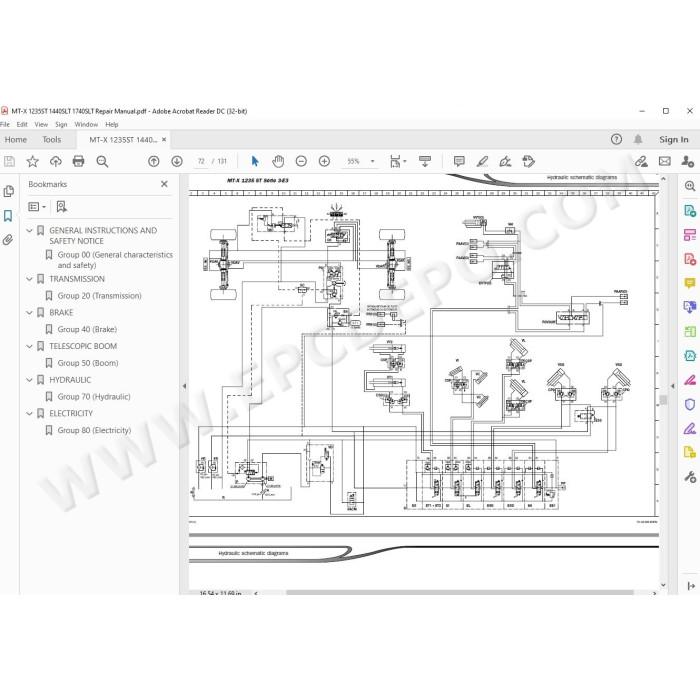Toggle the Bookmarks panel icon
The image size is (700, 700).
click(8, 216)
